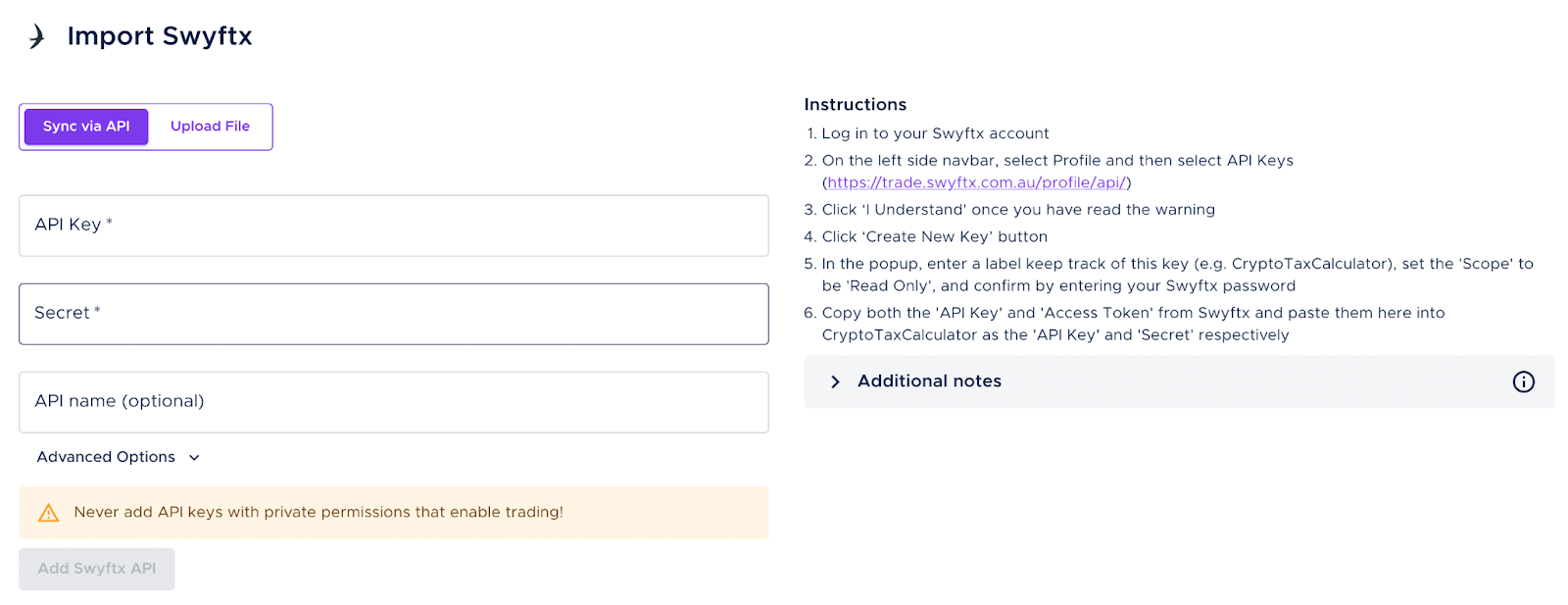The image size is (1568, 605).
Task: Click the 'Create New Key' button instruction step
Action: point(935,236)
